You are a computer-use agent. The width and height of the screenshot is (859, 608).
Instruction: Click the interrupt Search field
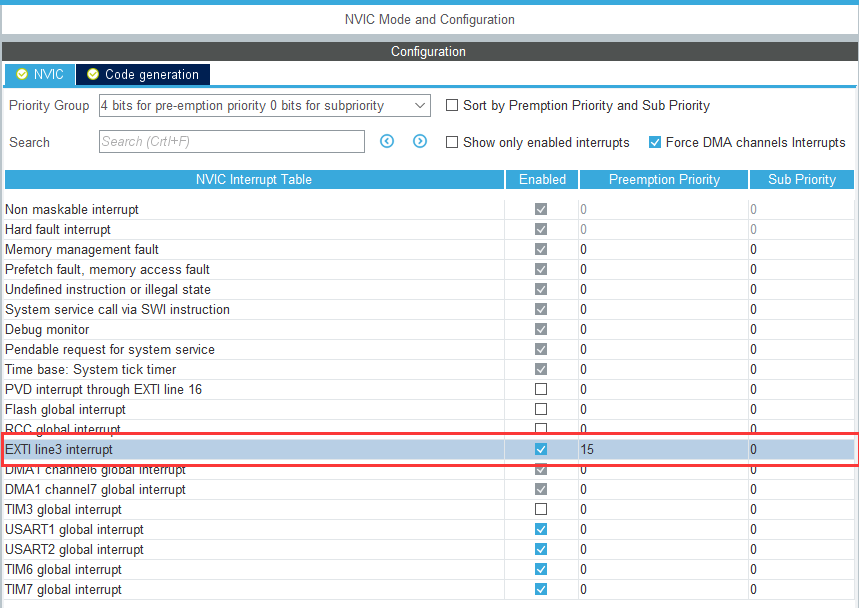tap(232, 141)
